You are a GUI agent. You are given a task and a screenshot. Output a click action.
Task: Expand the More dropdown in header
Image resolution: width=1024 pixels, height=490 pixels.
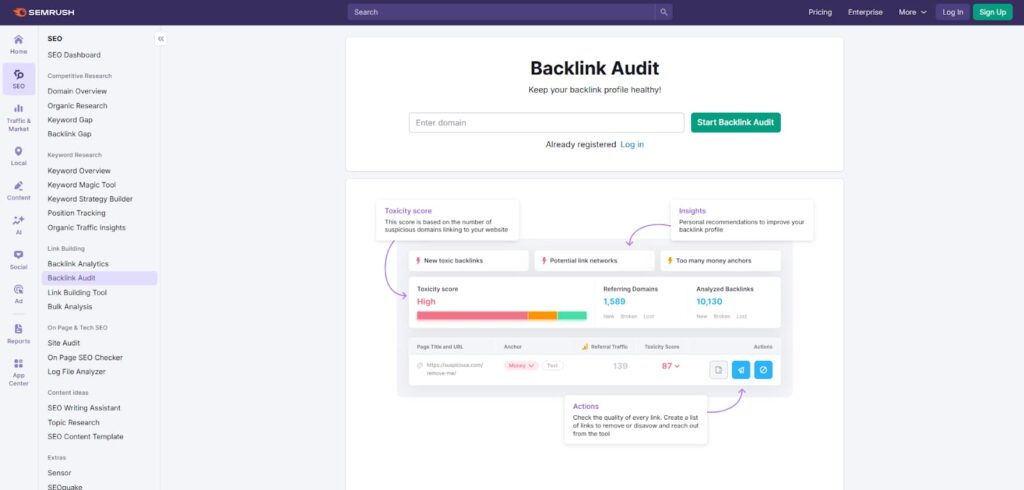tap(912, 12)
